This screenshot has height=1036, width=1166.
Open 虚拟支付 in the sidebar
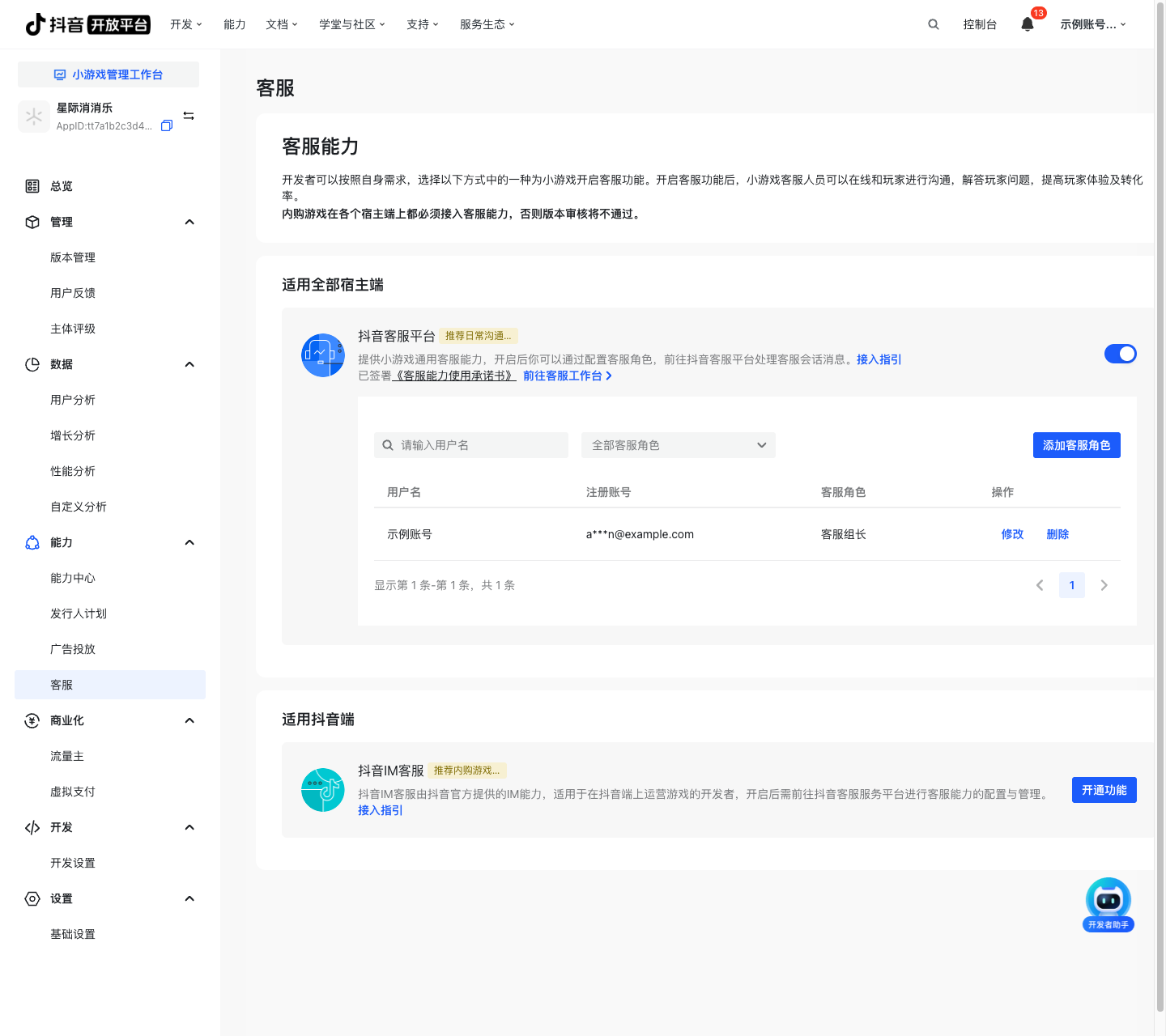(x=73, y=792)
